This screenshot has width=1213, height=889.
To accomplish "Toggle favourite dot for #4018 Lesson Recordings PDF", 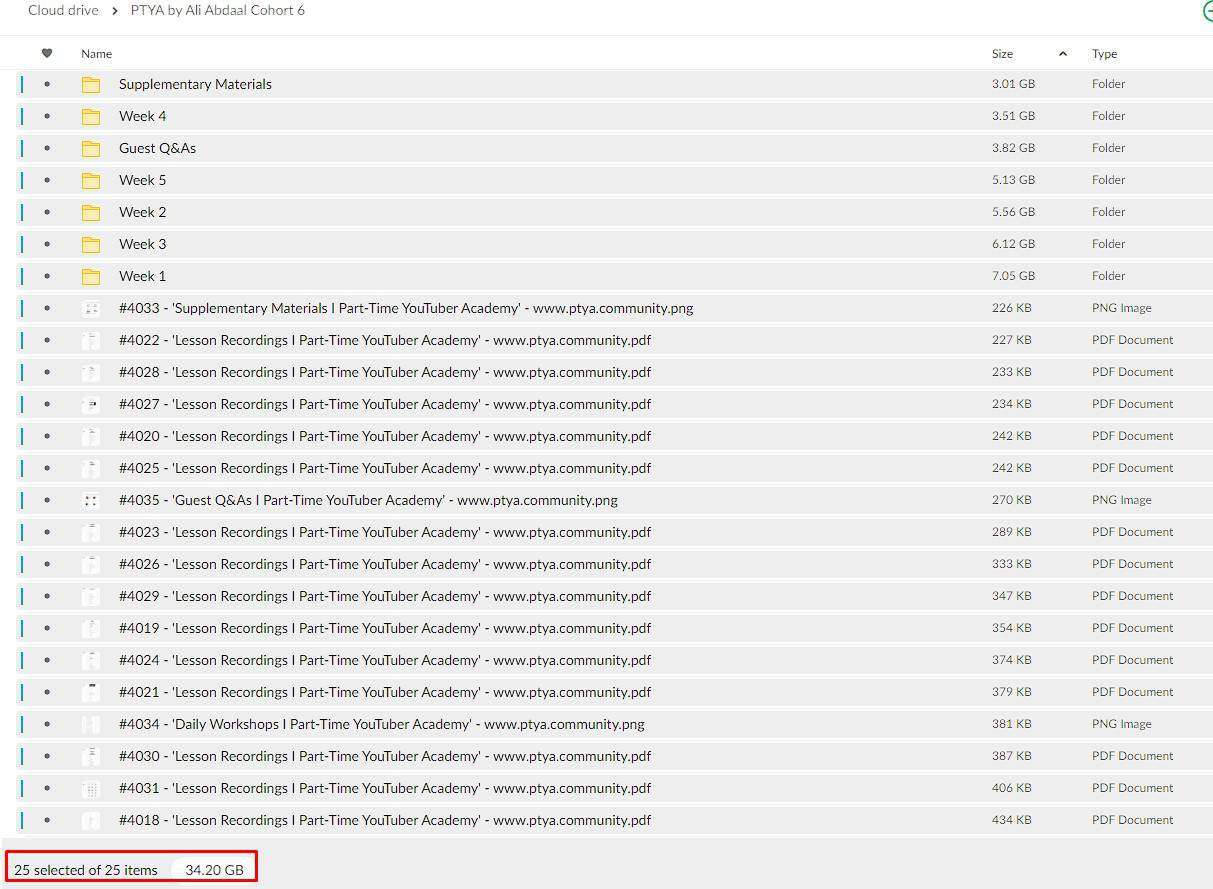I will (47, 820).
